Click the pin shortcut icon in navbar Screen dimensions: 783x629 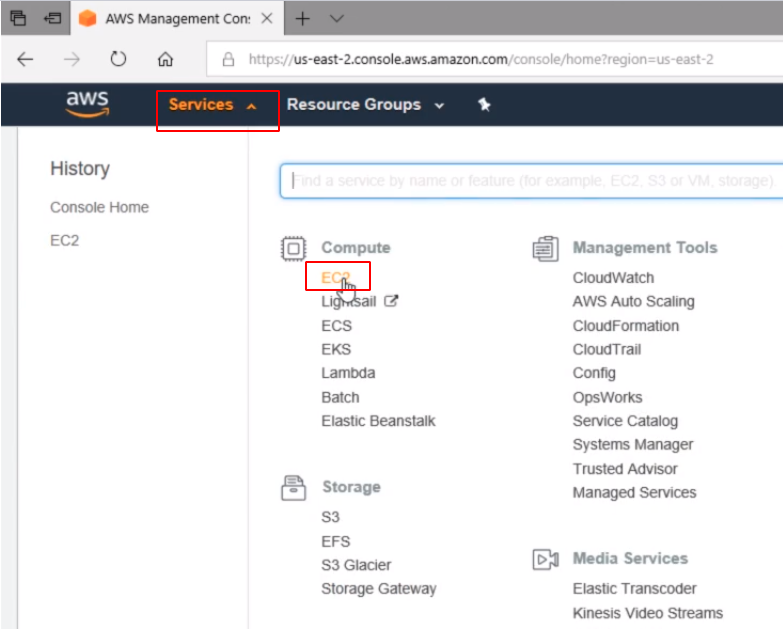[484, 105]
